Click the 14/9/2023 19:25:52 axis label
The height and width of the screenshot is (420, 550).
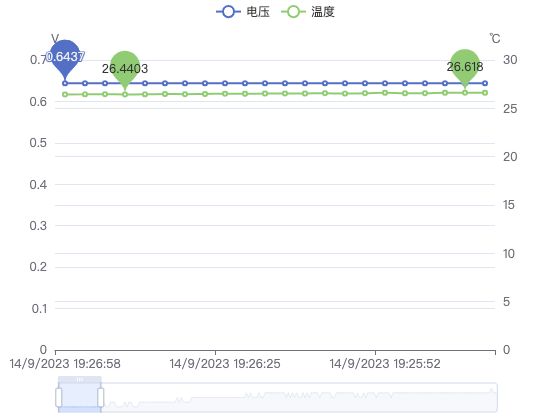[x=385, y=364]
